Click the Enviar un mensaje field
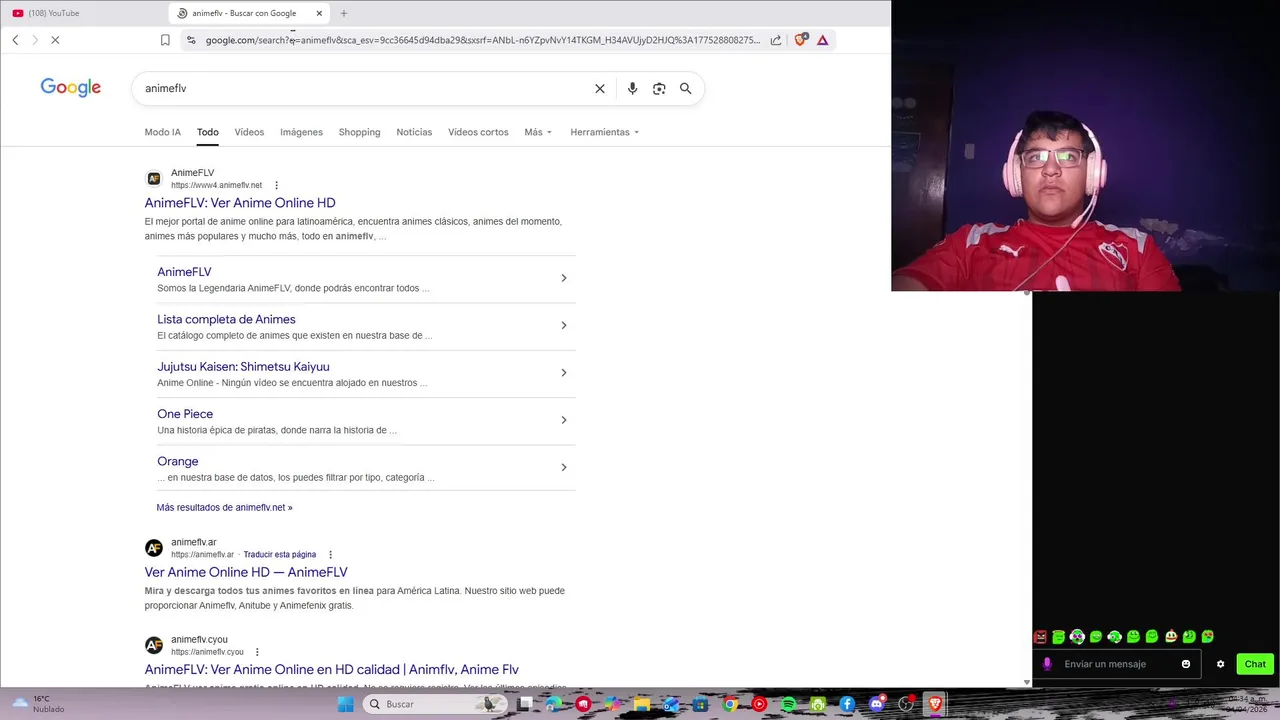 coord(1116,664)
